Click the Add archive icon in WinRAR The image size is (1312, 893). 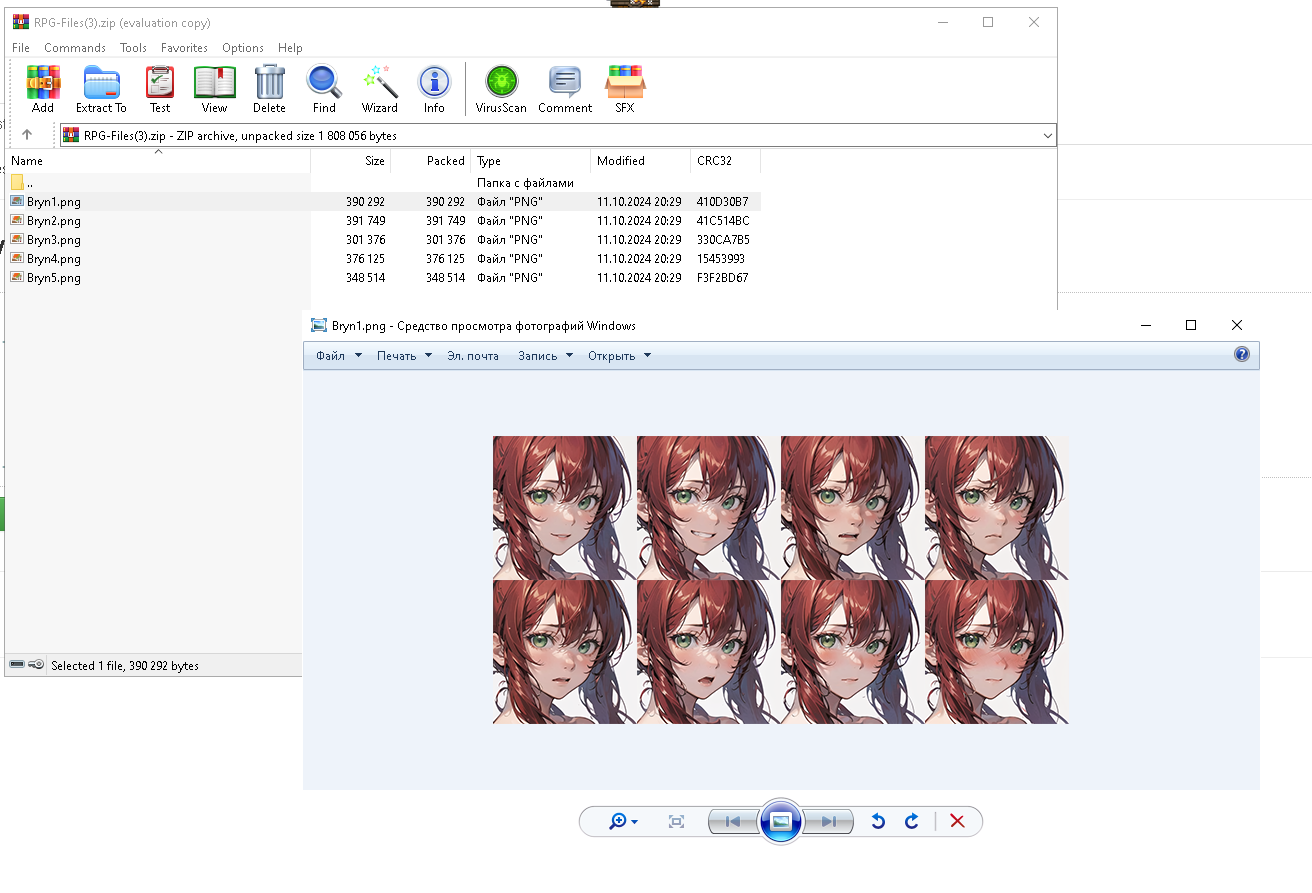(x=42, y=88)
